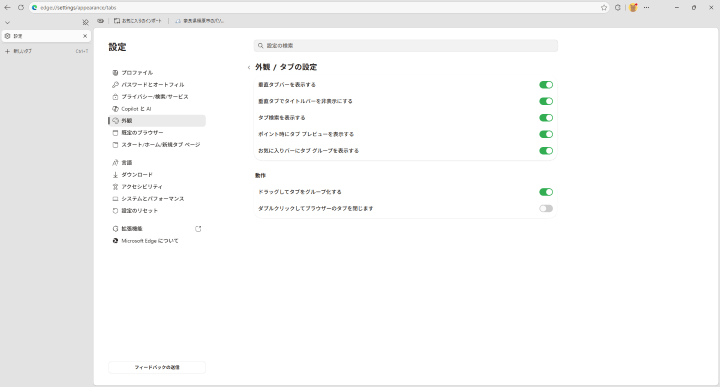Click the address bar URL edge://settings/appearance/tabs
The width and height of the screenshot is (720, 387).
(x=78, y=7)
